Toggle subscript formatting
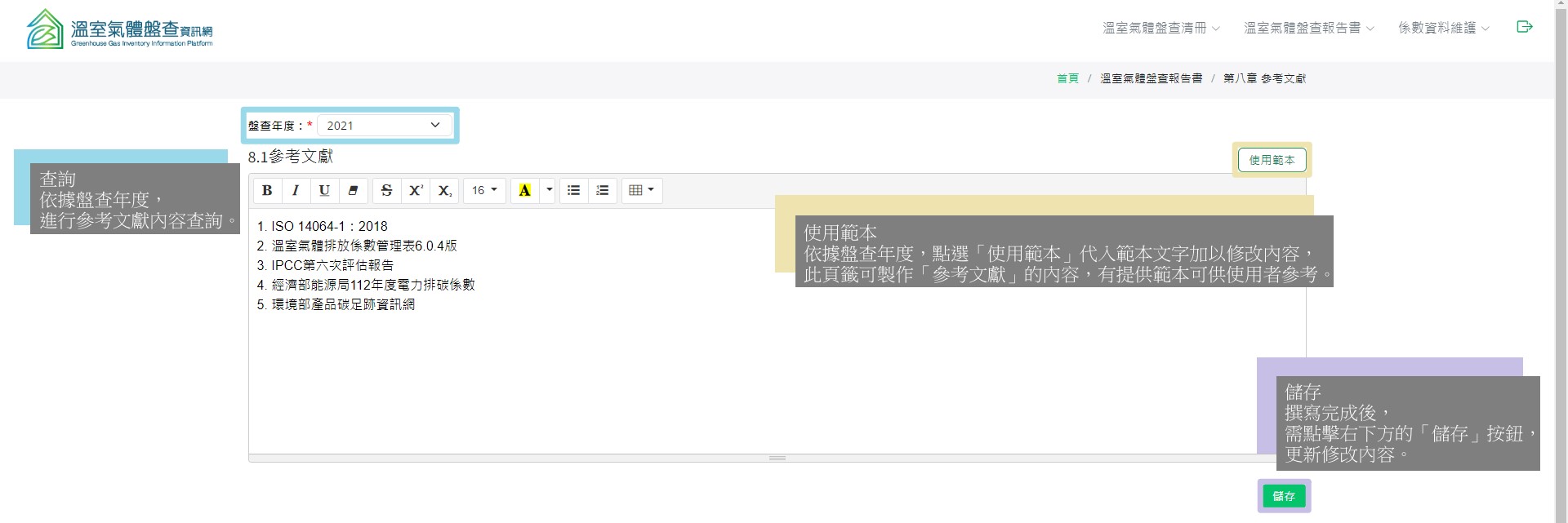 tap(444, 190)
